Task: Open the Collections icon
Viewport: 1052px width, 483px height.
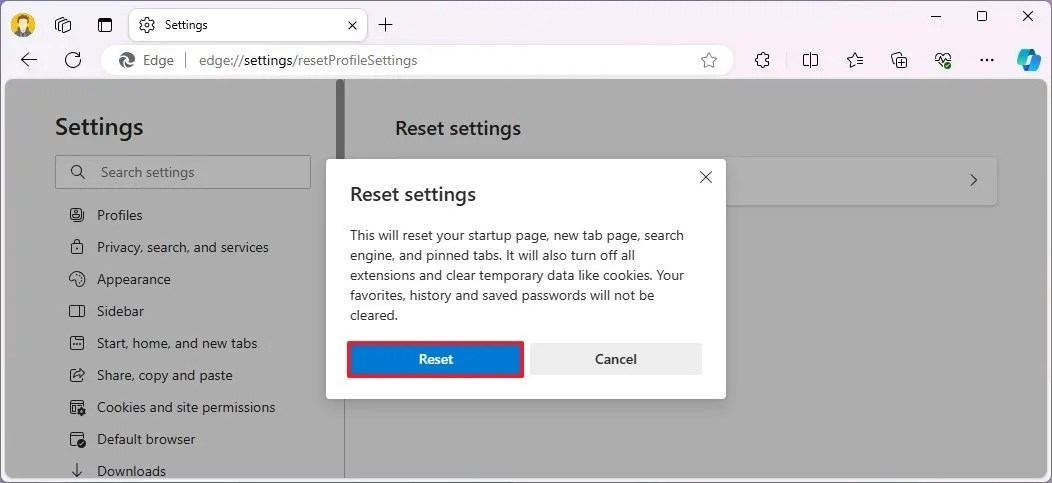Action: pos(899,60)
